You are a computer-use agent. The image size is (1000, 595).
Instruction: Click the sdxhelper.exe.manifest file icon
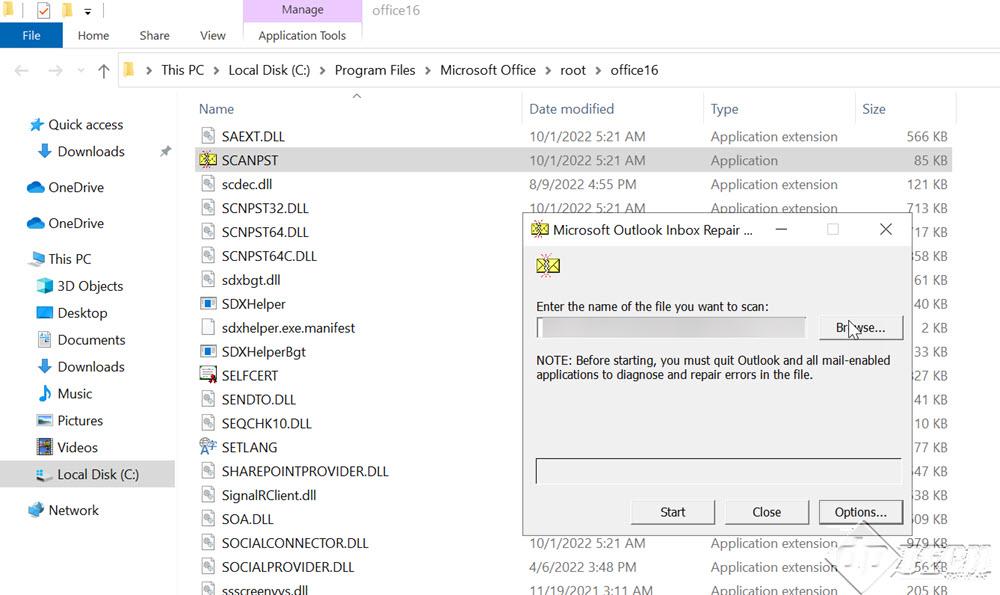[x=208, y=327]
